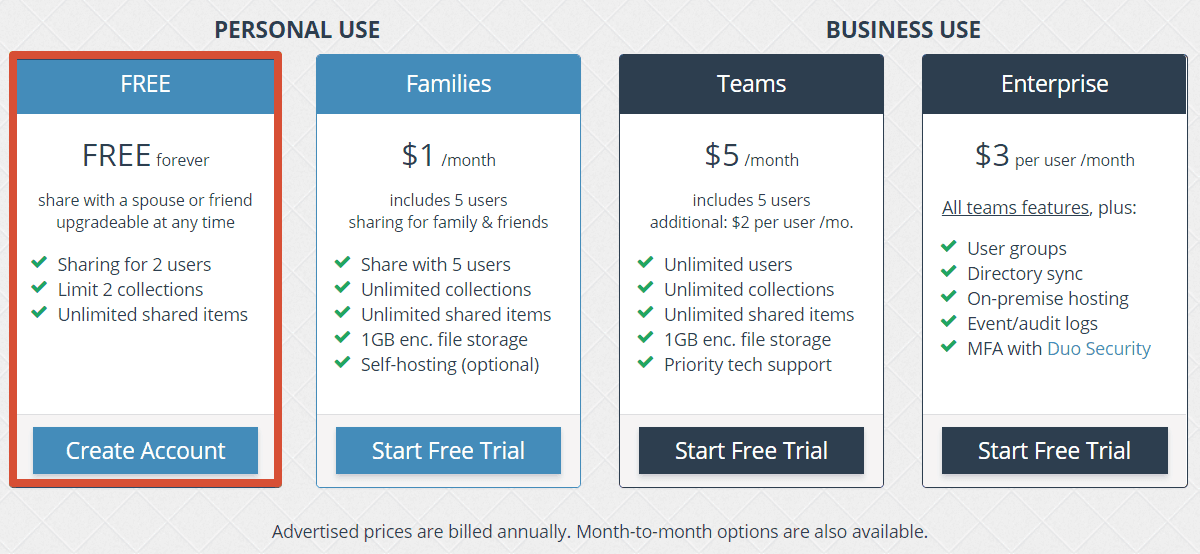Start Free Trial for Families plan
1200x554 pixels.
pos(448,450)
